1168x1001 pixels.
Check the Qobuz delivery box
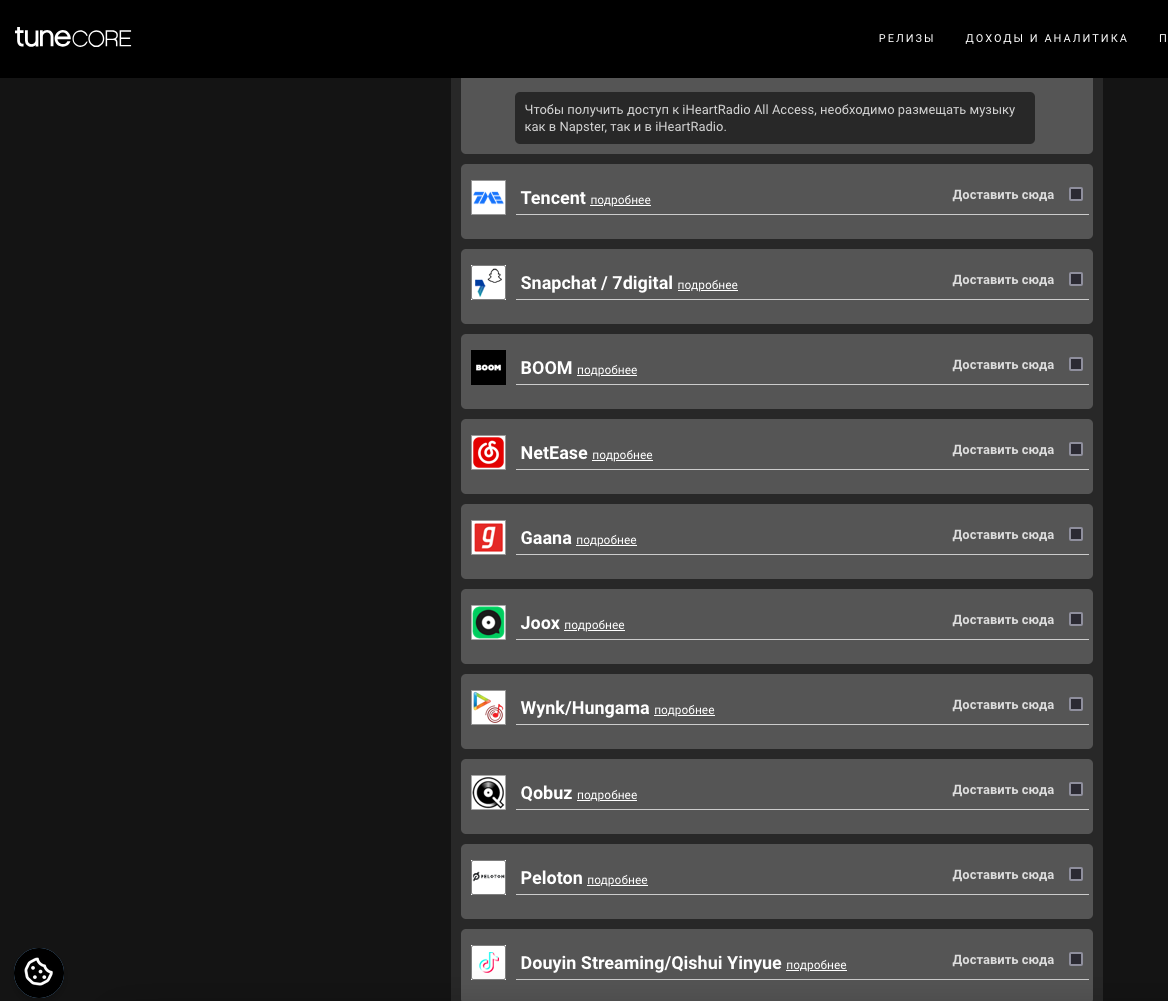click(1076, 788)
